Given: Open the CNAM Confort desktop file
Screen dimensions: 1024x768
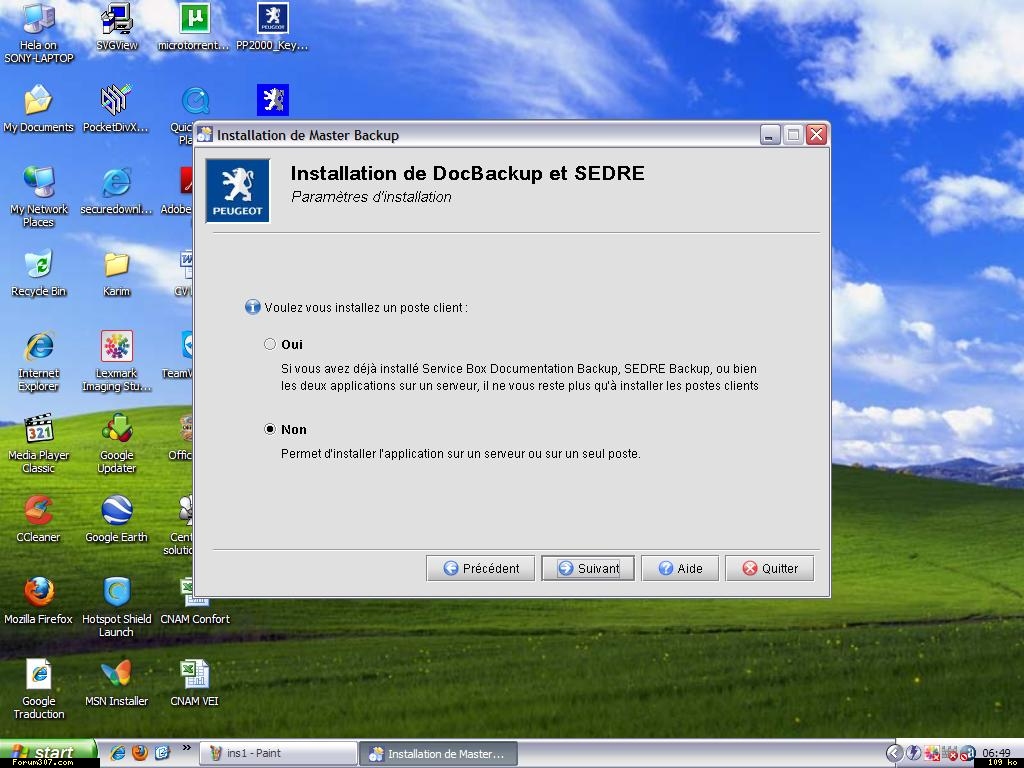Looking at the screenshot, I should click(195, 601).
